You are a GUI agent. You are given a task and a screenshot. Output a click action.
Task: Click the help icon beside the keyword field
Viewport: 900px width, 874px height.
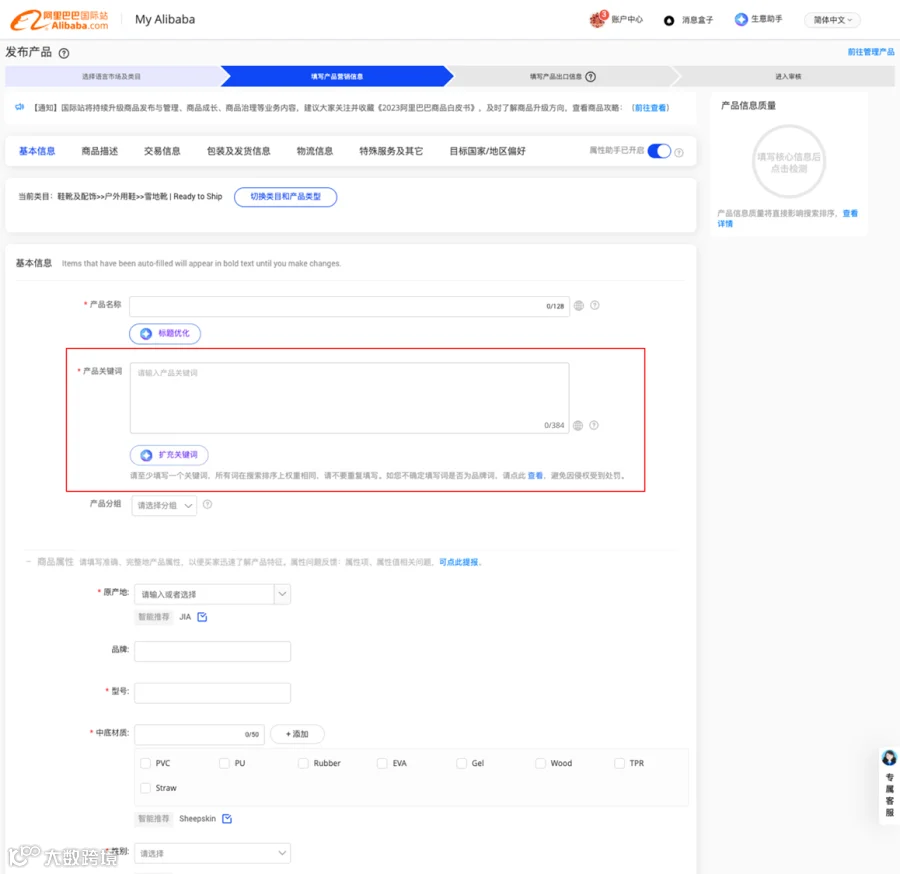coord(594,425)
